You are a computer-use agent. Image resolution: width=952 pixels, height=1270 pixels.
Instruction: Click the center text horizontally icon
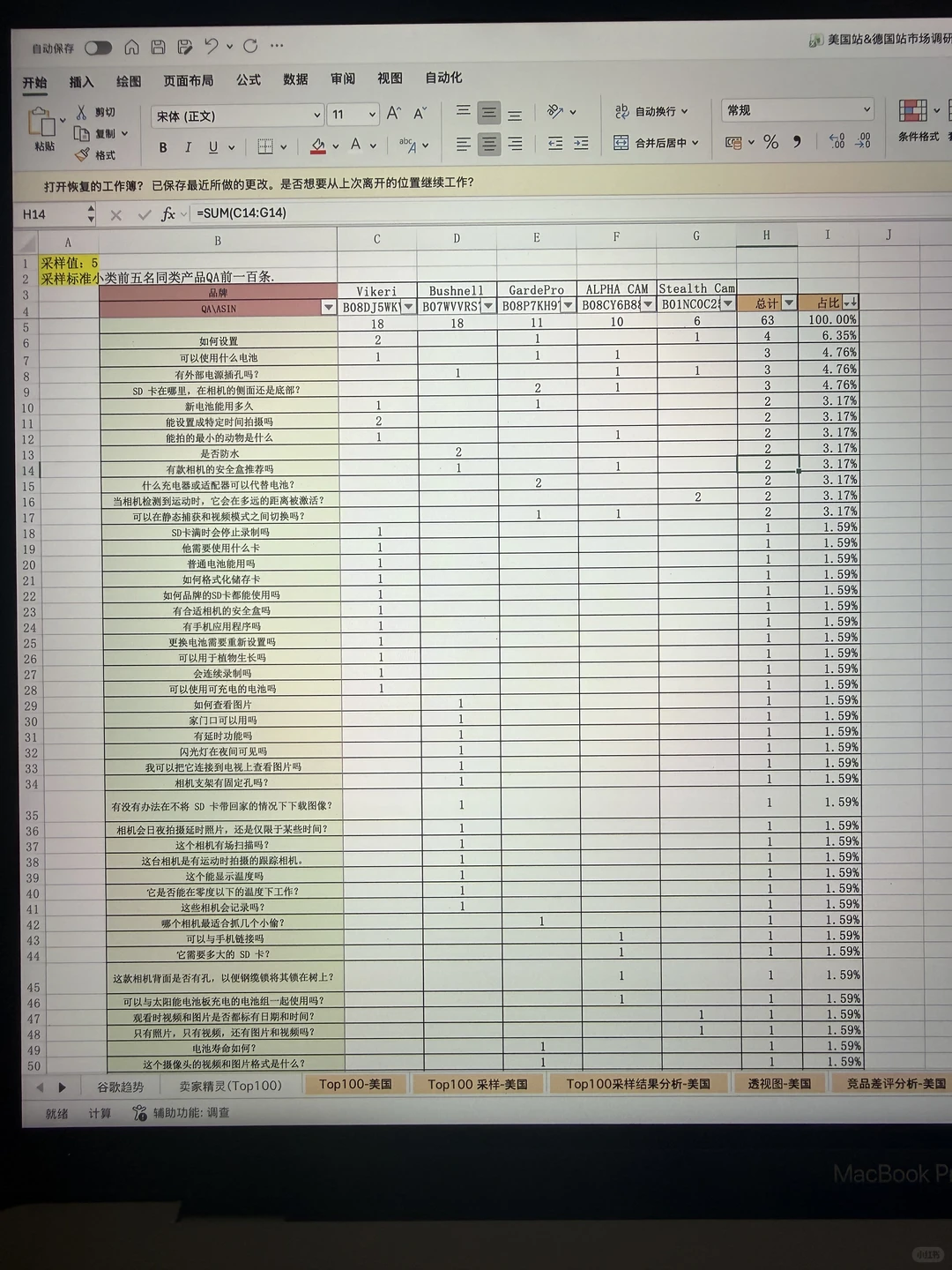pyautogui.click(x=488, y=144)
